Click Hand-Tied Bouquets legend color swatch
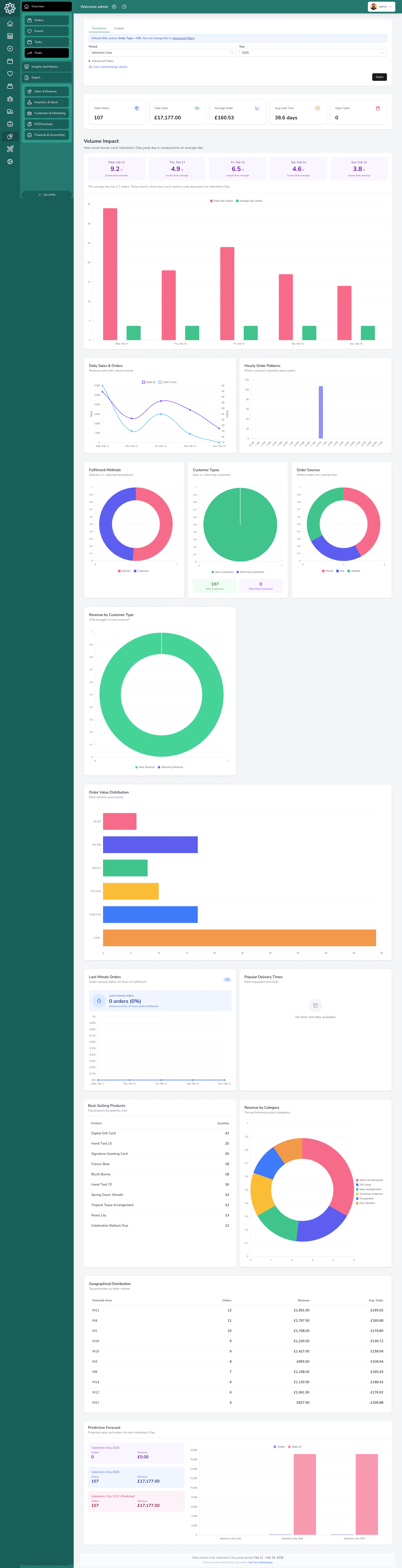Viewport: 402px width, 1568px height. pos(358,1180)
